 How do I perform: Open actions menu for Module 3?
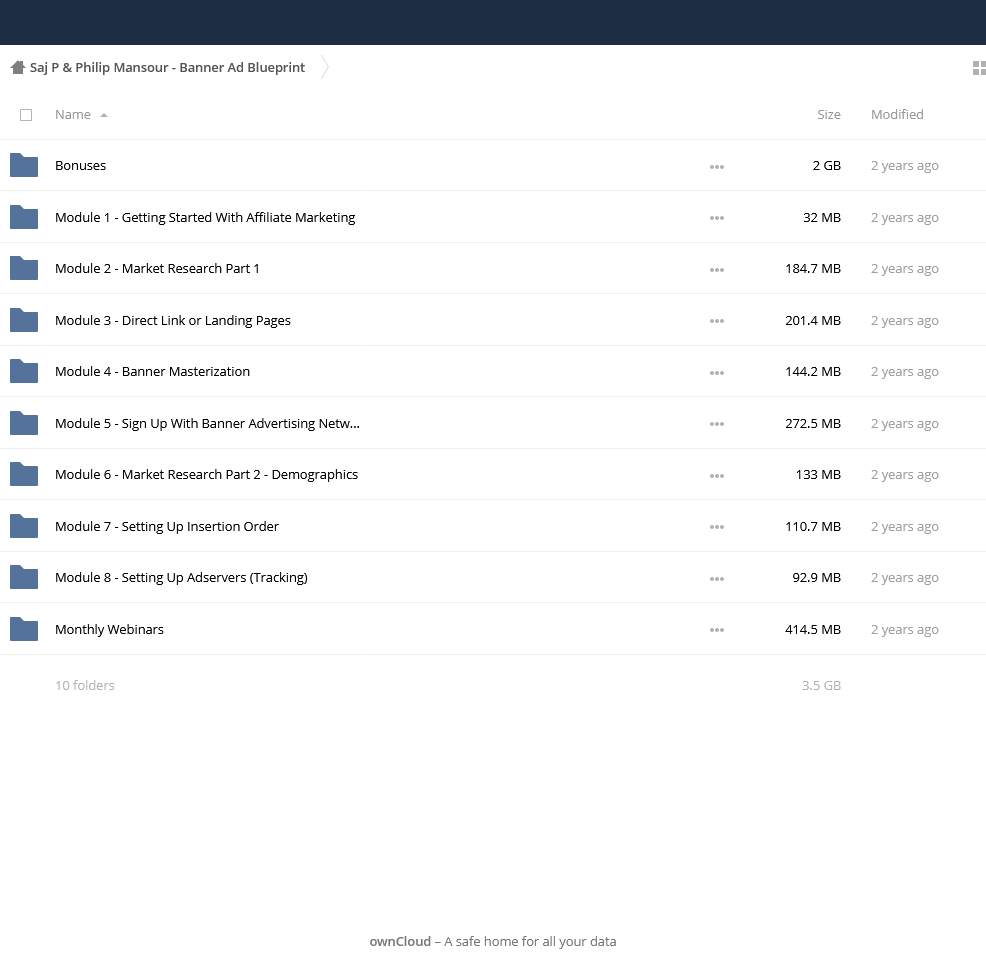click(x=717, y=321)
